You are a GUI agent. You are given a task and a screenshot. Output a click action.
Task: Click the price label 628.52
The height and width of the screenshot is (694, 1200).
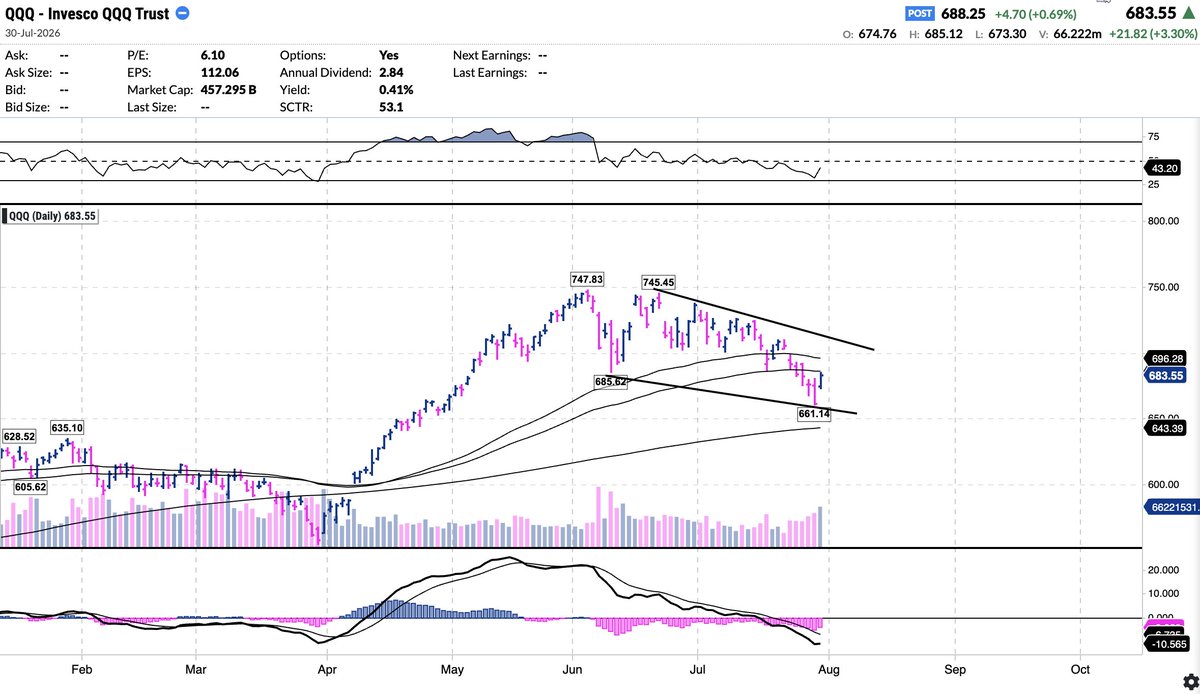coord(19,437)
